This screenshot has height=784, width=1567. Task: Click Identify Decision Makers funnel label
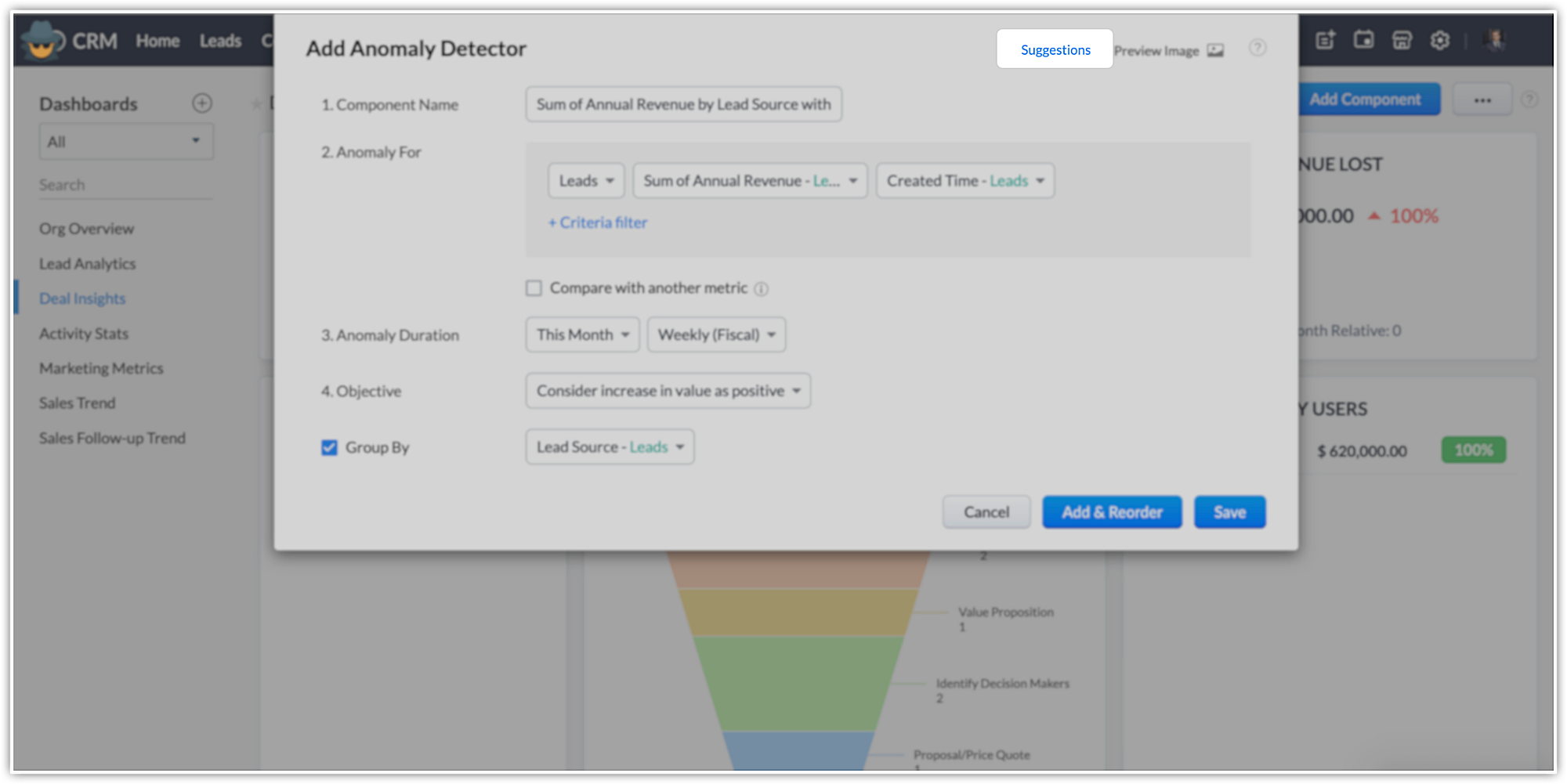coord(1002,683)
